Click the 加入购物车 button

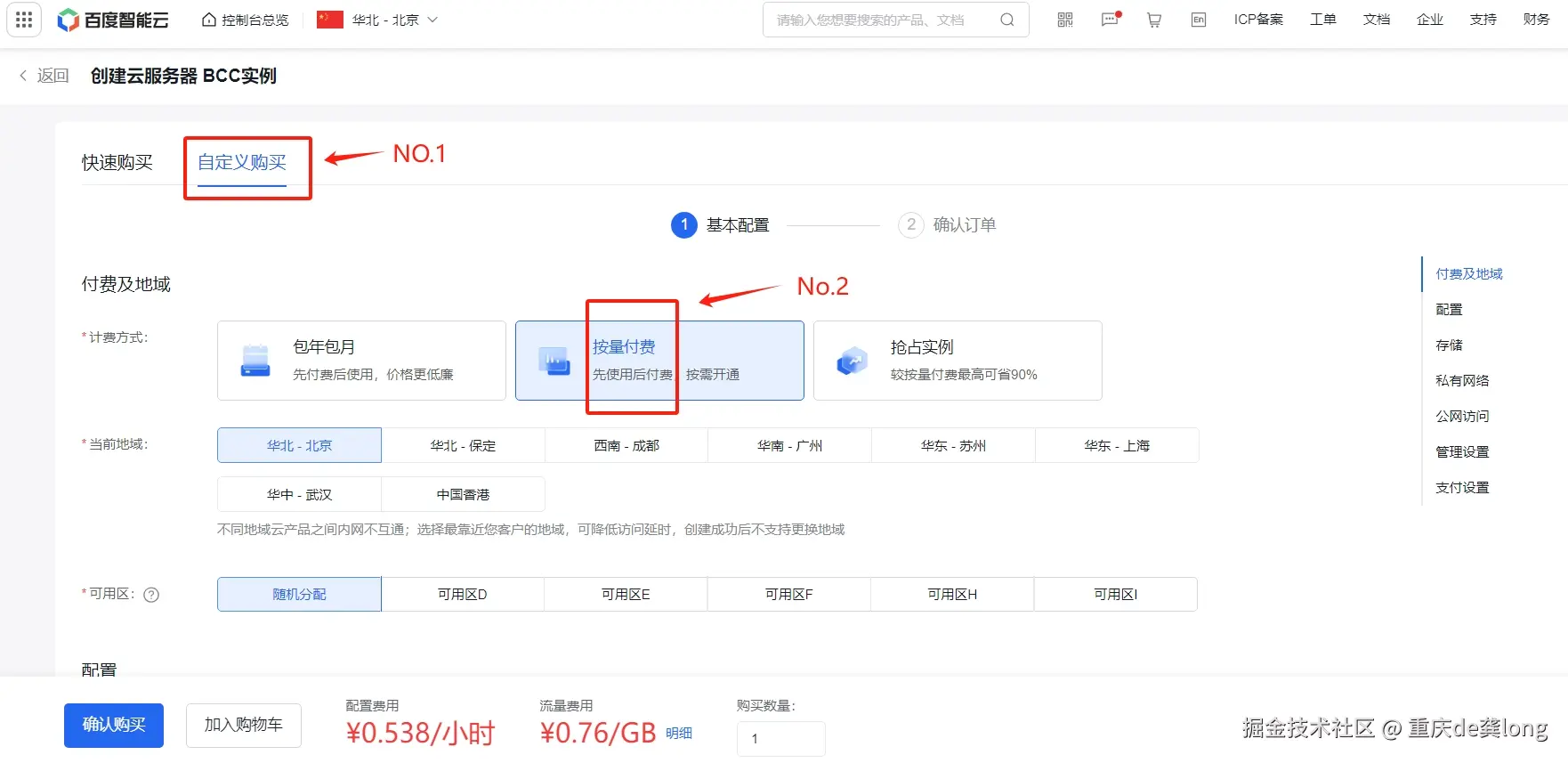point(244,725)
